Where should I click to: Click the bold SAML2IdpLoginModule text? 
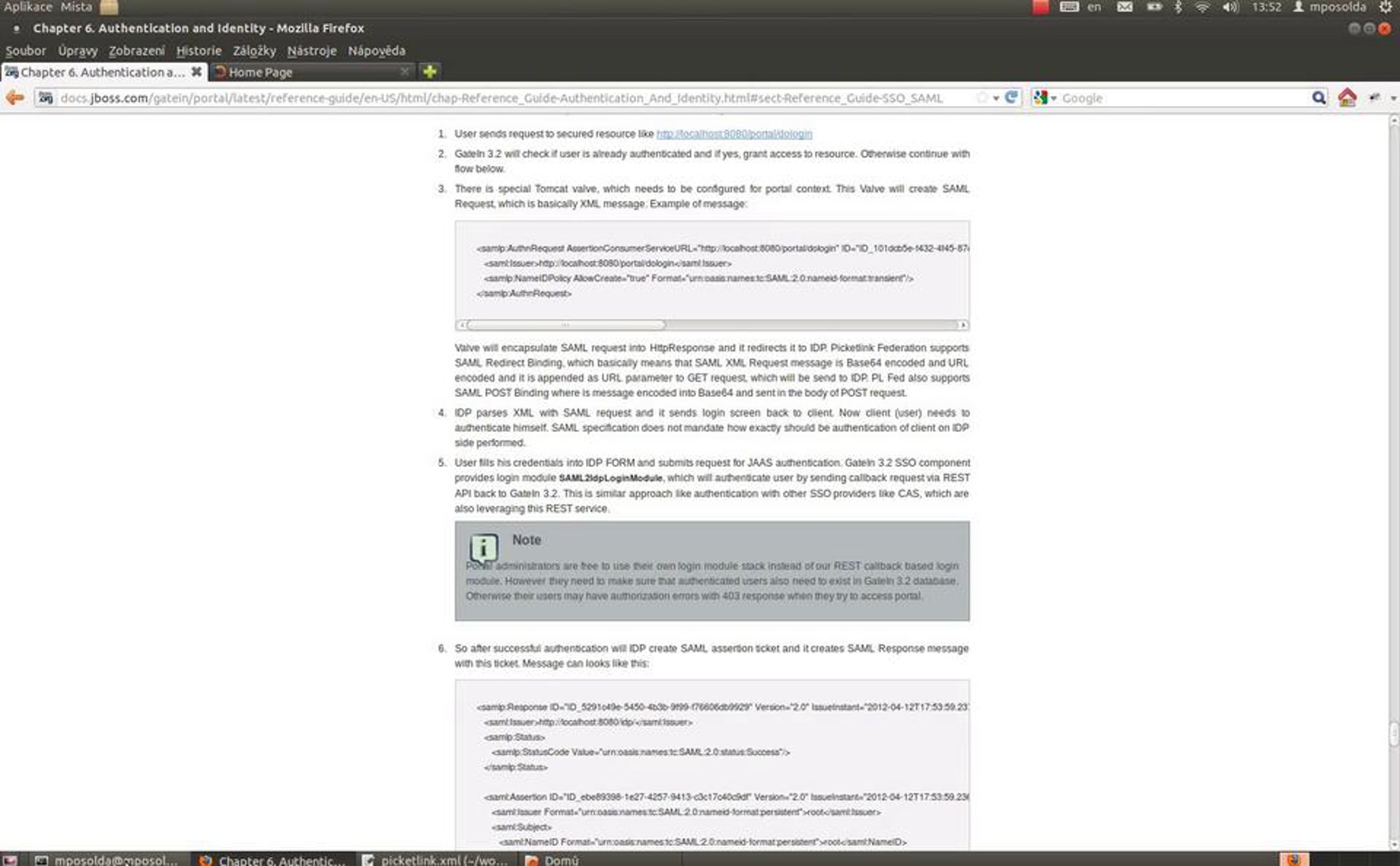(x=610, y=478)
